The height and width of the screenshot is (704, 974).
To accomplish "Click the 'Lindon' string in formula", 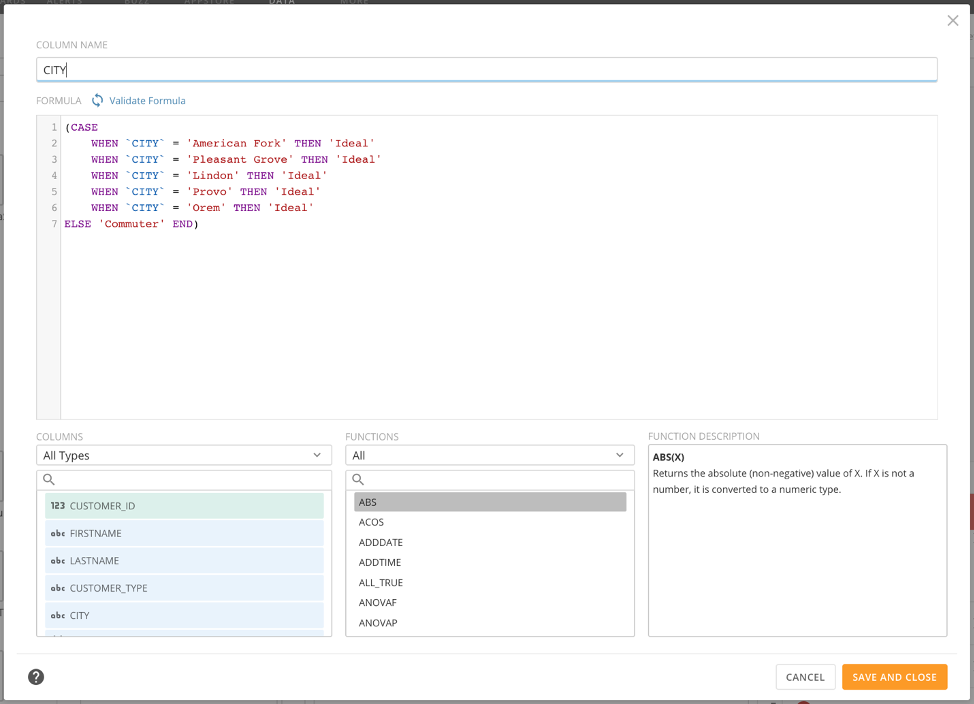I will (x=213, y=176).
